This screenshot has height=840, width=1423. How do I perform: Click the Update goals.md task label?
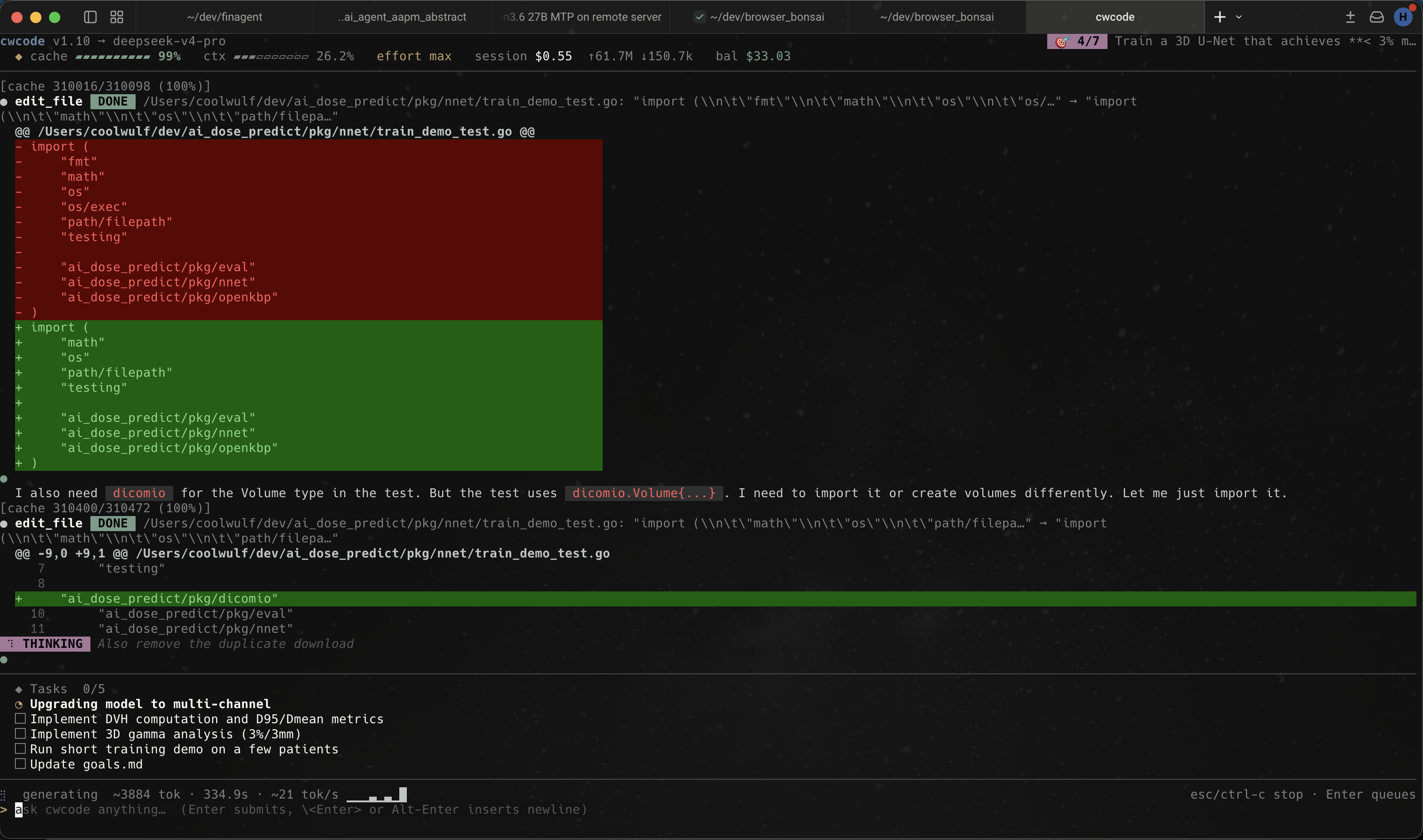(86, 765)
